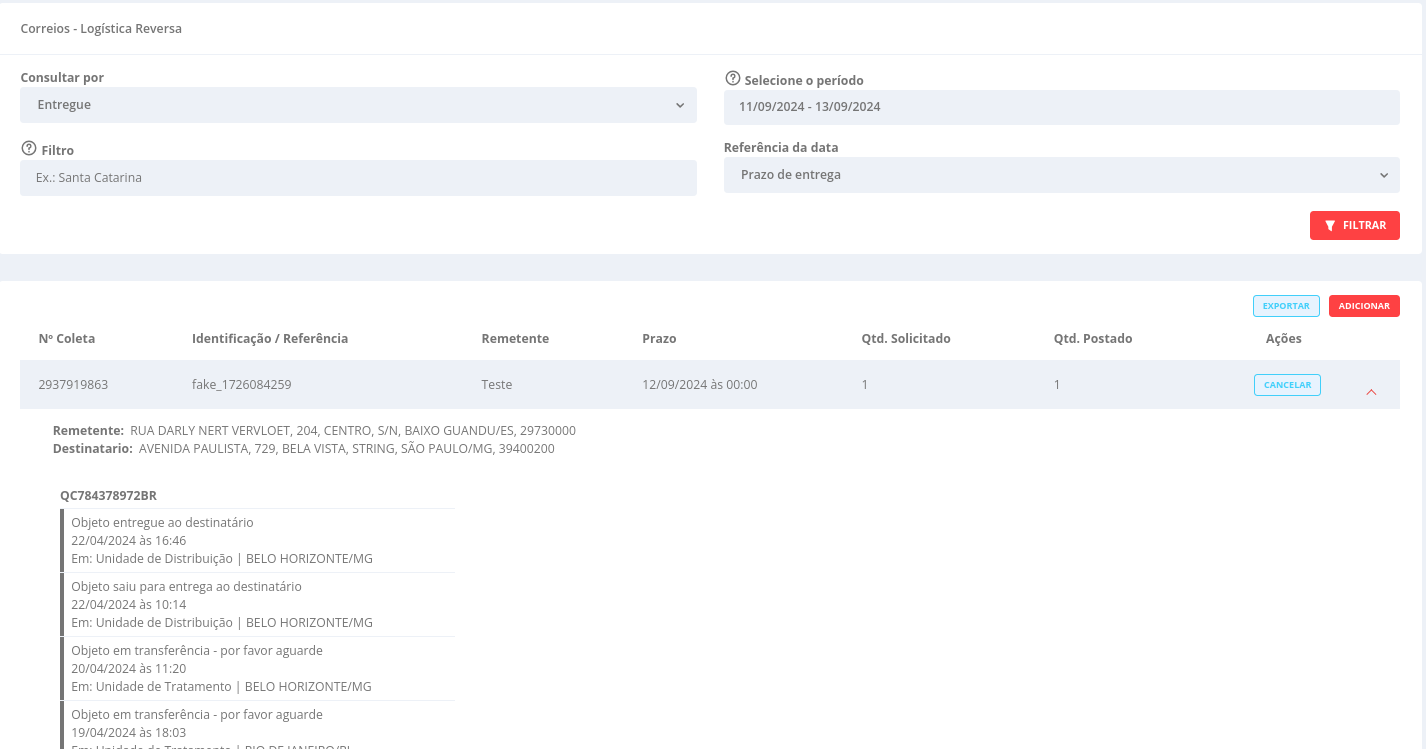The height and width of the screenshot is (749, 1426).
Task: Click the chevron on the "Consultar por" field
Action: click(x=681, y=104)
